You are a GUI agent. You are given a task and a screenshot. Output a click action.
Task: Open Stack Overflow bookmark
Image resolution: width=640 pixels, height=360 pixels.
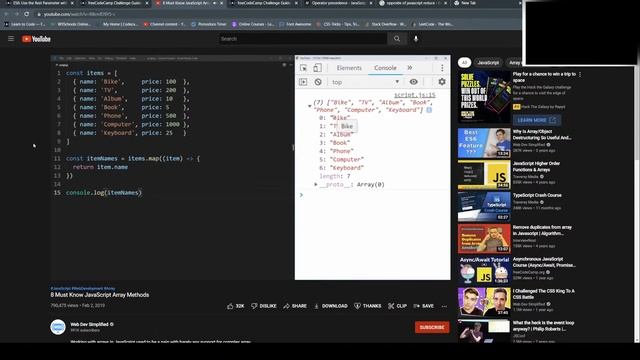[385, 24]
